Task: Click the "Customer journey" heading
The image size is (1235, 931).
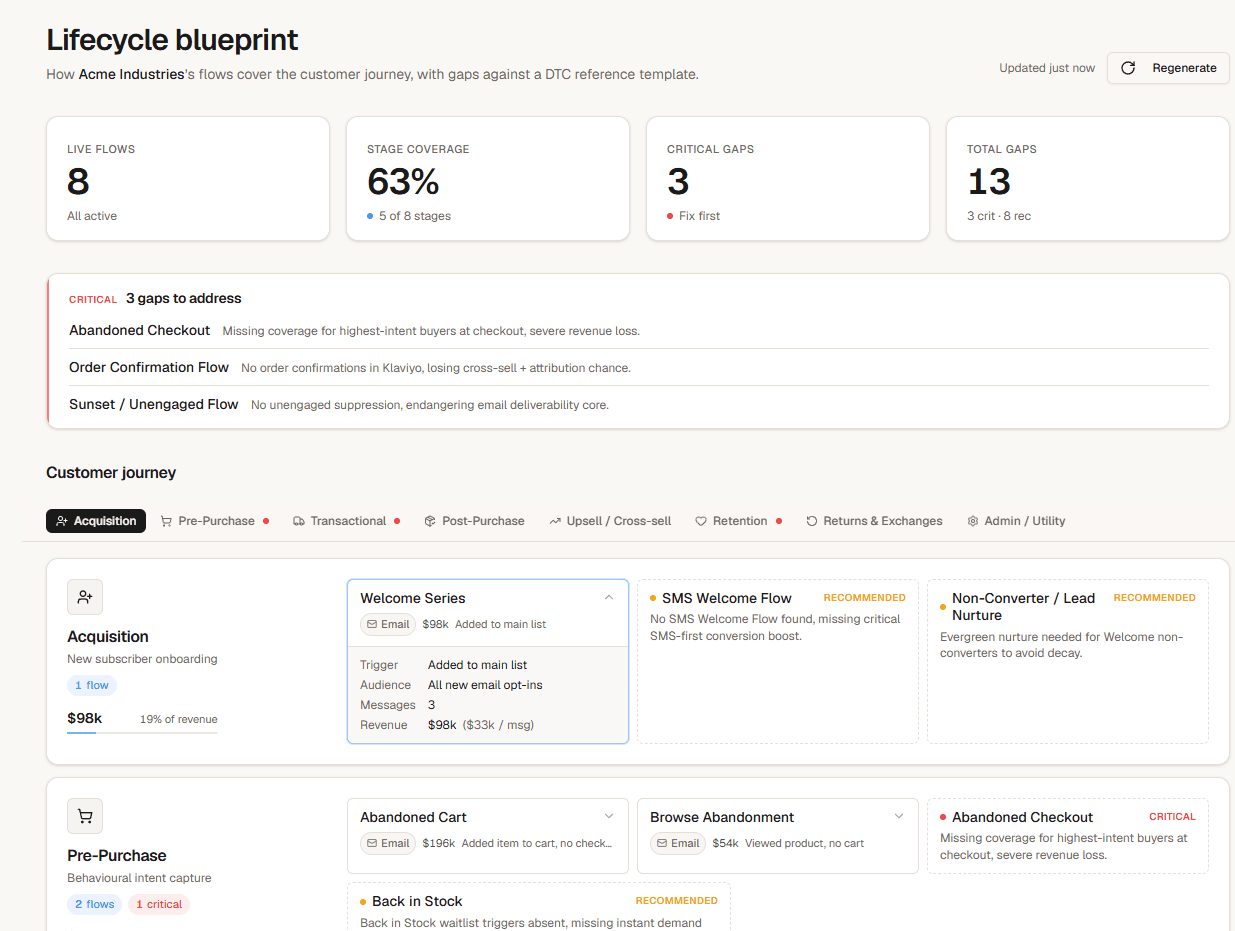Action: tap(111, 473)
